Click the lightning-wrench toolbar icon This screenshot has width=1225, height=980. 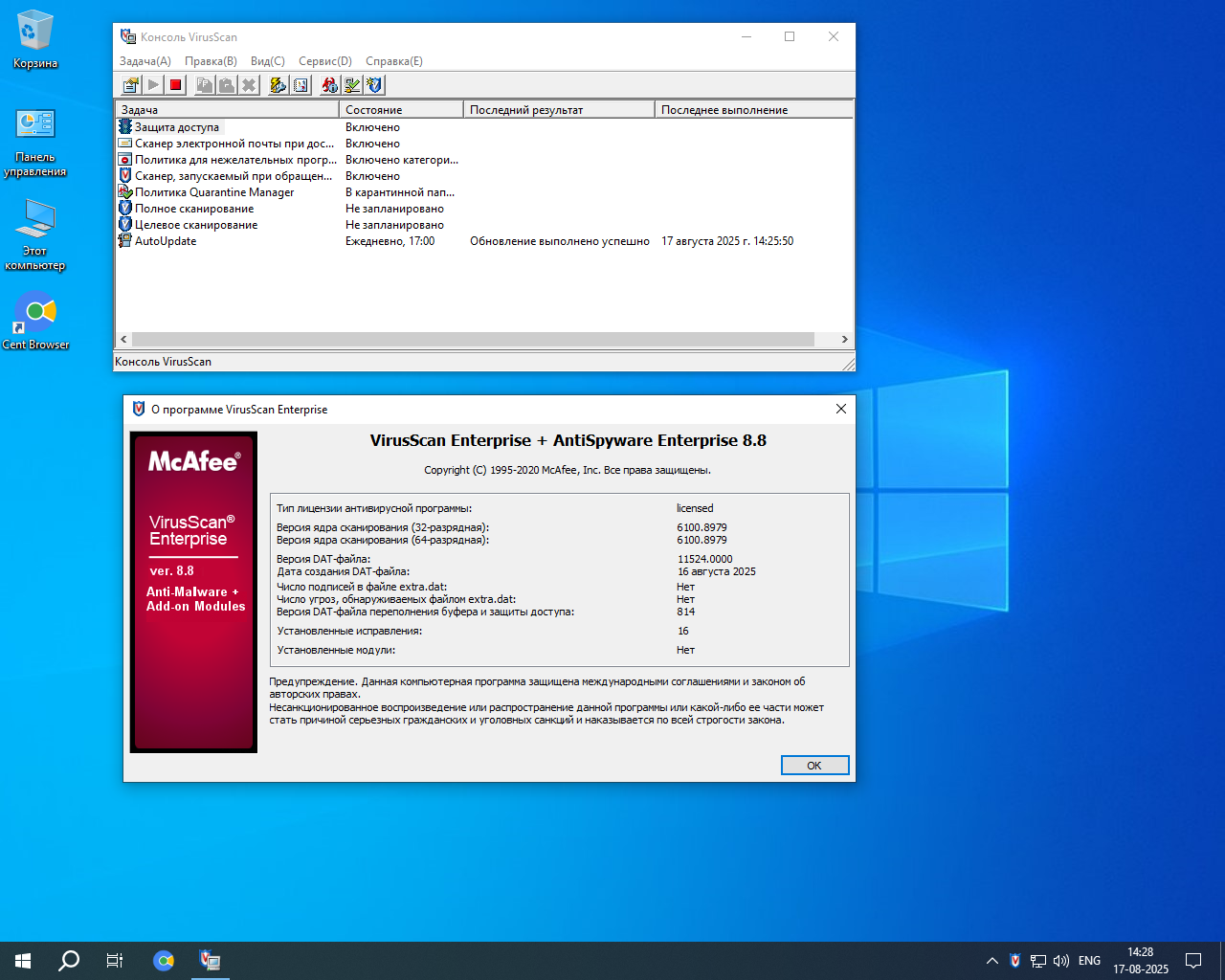pos(278,85)
